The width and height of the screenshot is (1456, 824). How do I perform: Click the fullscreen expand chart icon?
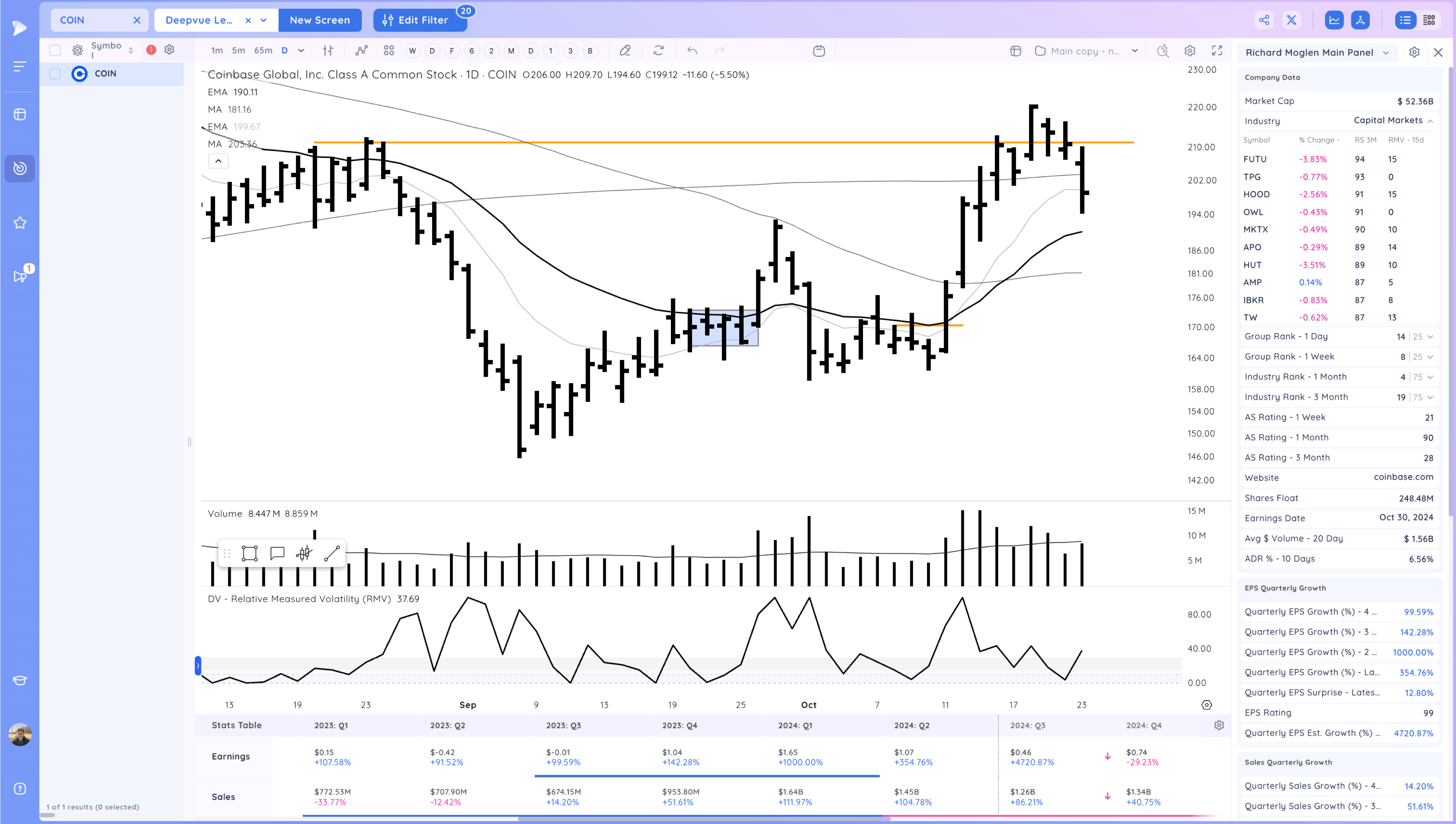click(x=1216, y=50)
